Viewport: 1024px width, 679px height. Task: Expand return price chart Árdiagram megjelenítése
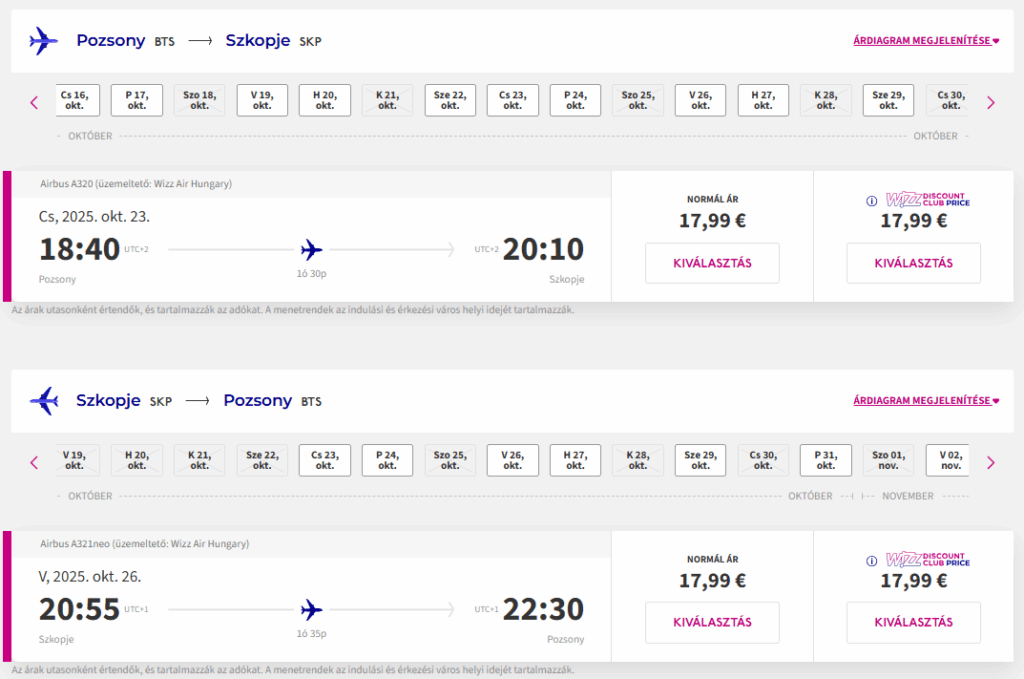point(926,400)
